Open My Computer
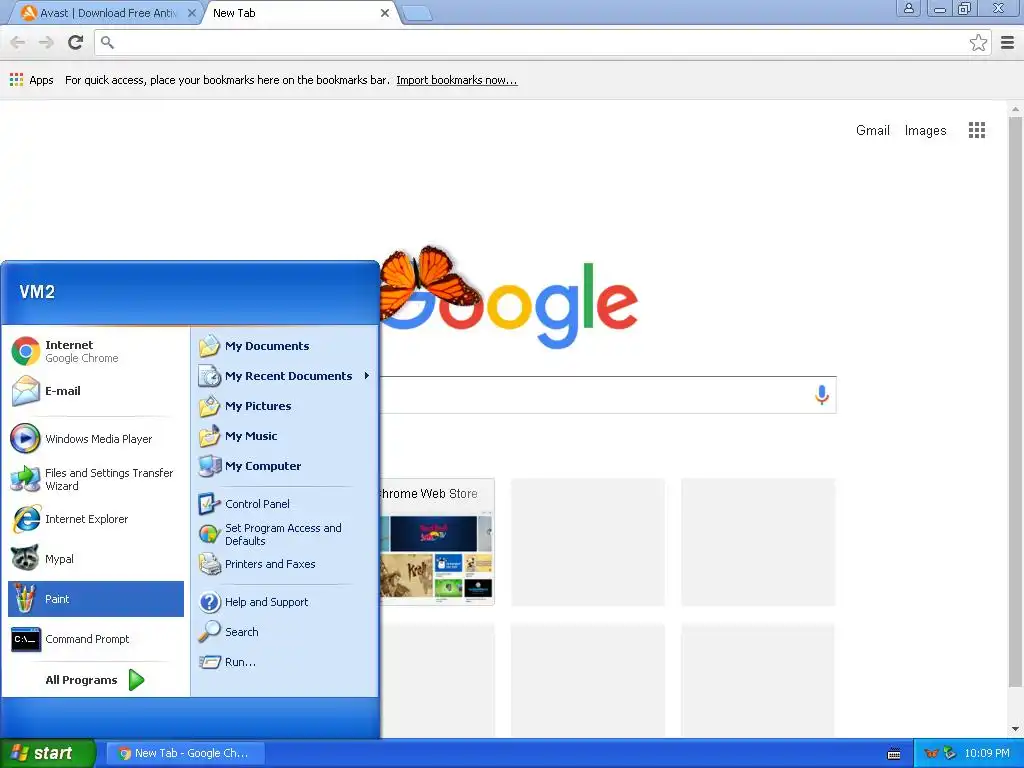 [284, 466]
